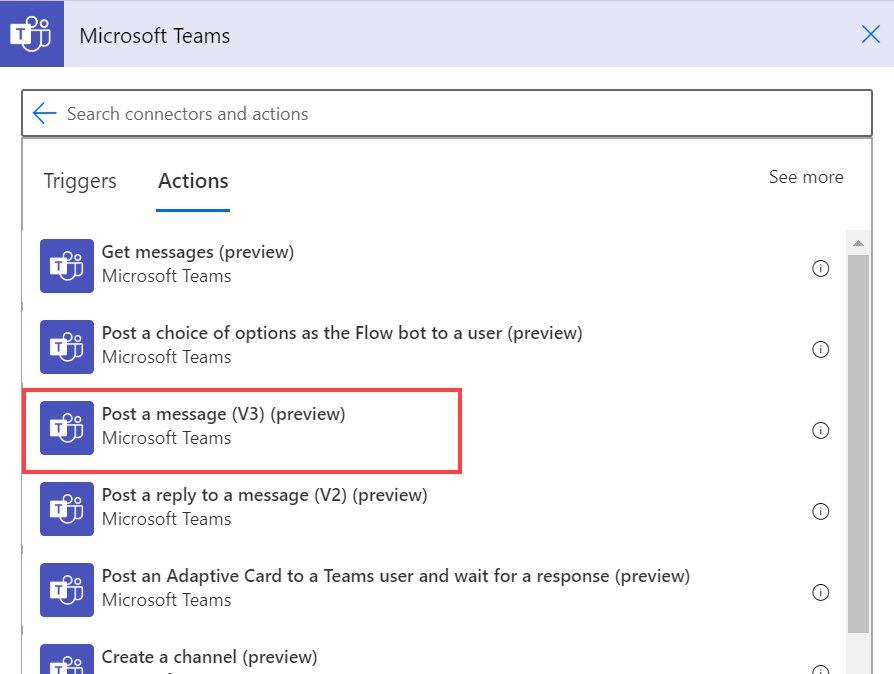Add Post a reply to a message (V2)
Viewport: 894px width, 674px height.
click(x=264, y=495)
